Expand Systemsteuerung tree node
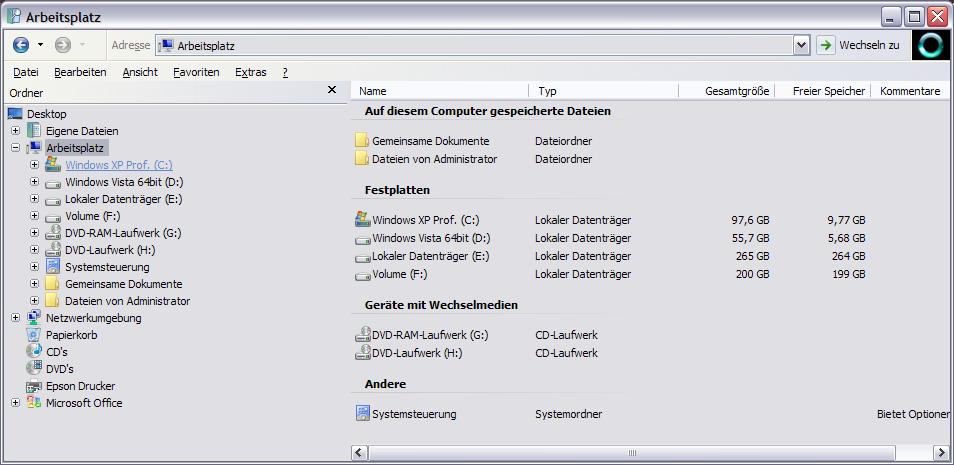The width and height of the screenshot is (954, 465). point(34,267)
